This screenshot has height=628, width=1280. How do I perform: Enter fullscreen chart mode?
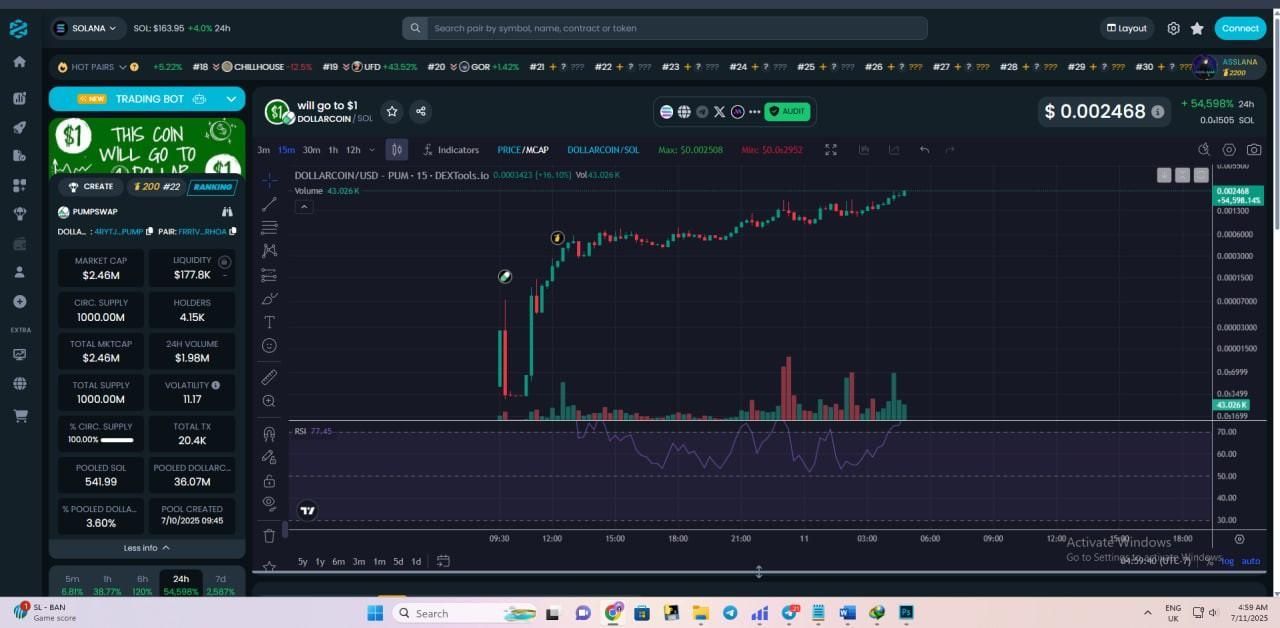831,150
